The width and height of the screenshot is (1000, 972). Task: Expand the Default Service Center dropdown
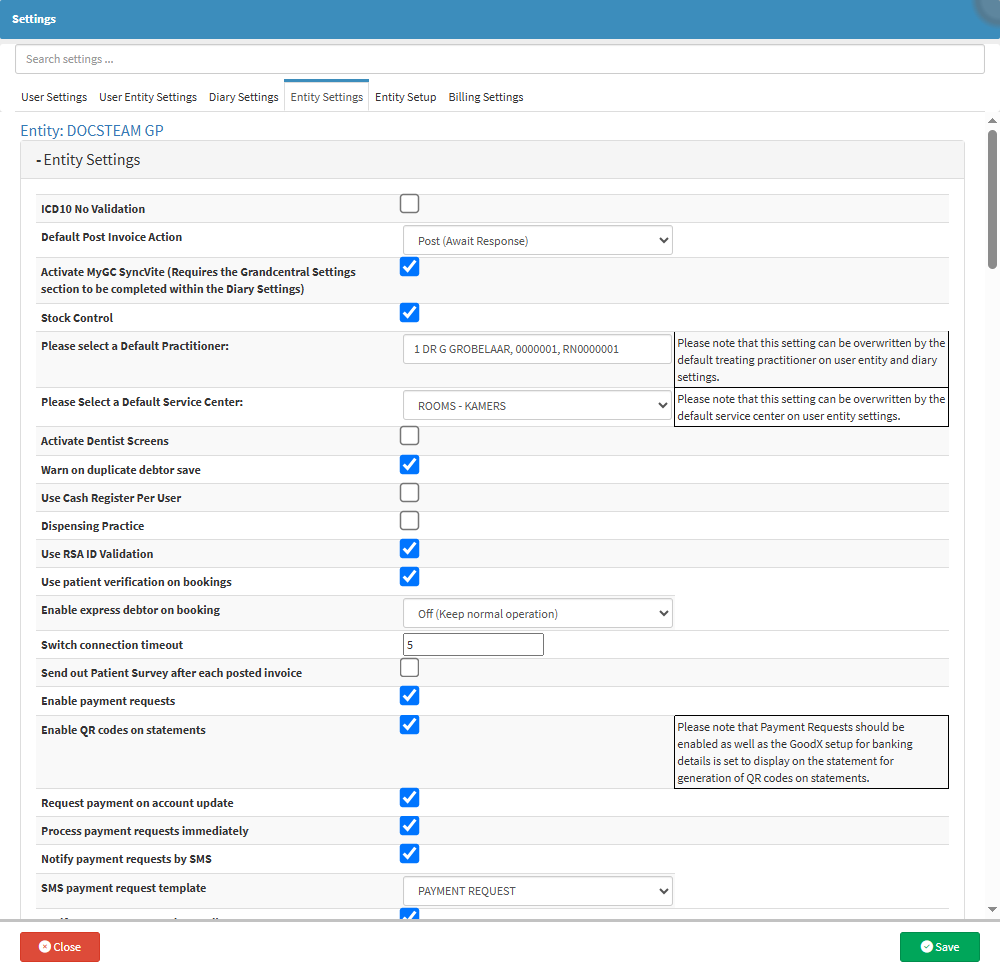pos(537,406)
